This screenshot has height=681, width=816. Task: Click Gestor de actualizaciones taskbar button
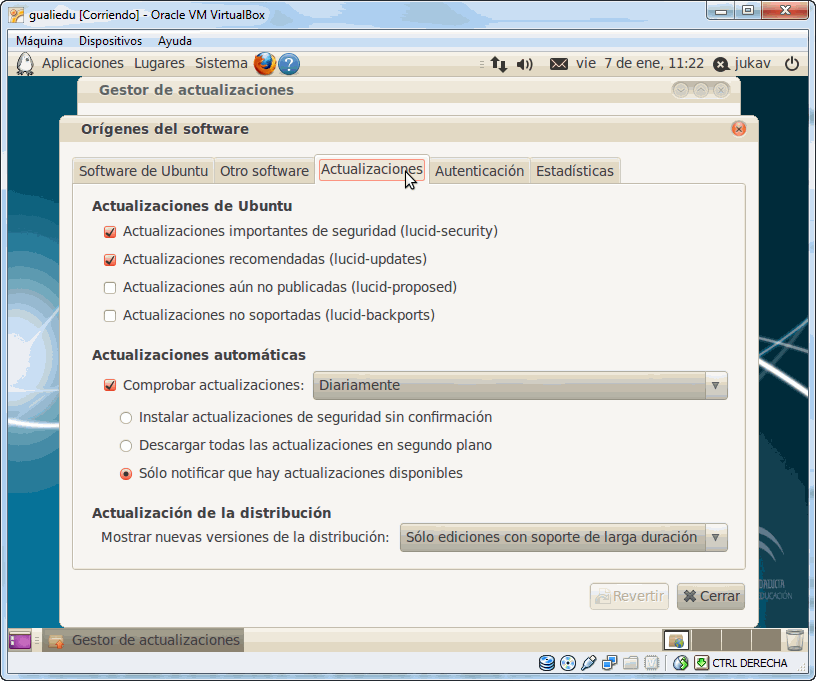(145, 640)
